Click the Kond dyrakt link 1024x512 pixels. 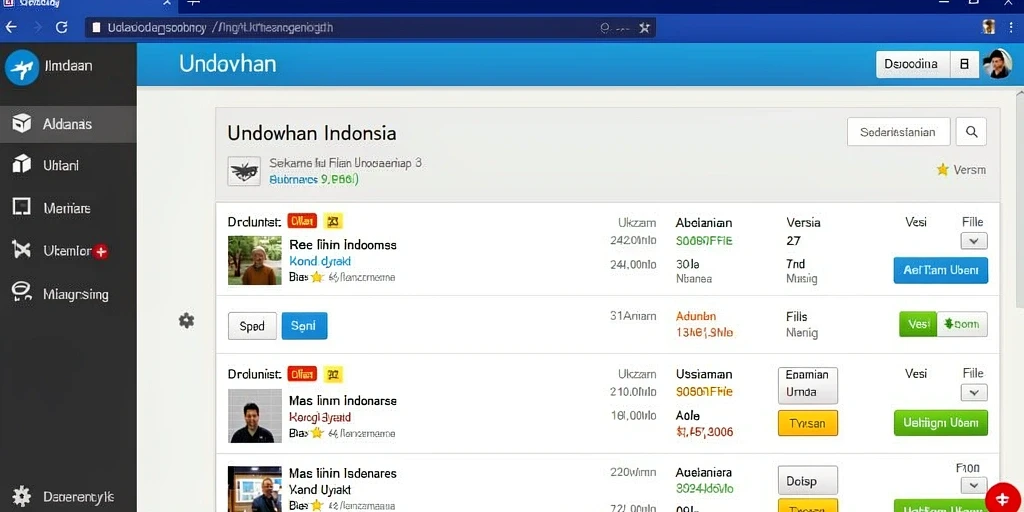tap(320, 261)
